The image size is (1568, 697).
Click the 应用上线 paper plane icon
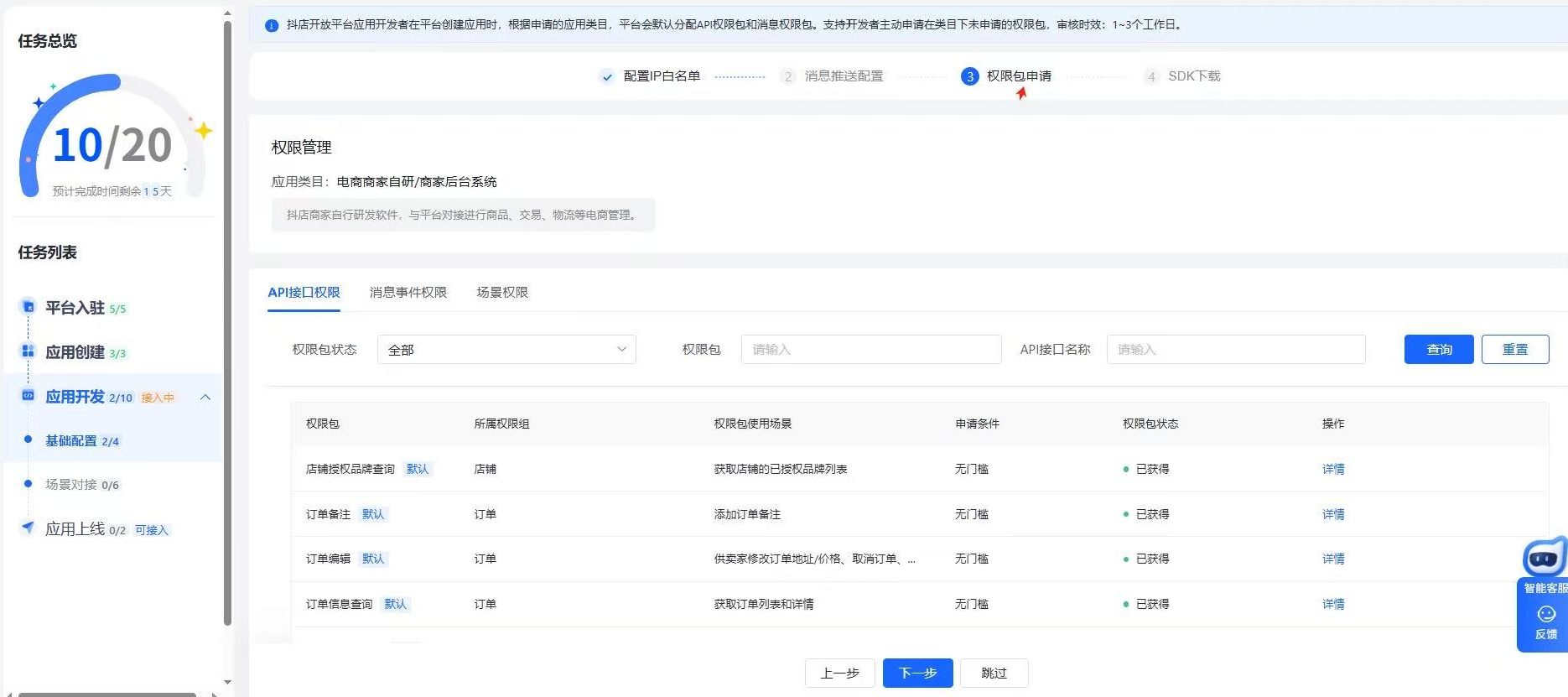(x=28, y=528)
